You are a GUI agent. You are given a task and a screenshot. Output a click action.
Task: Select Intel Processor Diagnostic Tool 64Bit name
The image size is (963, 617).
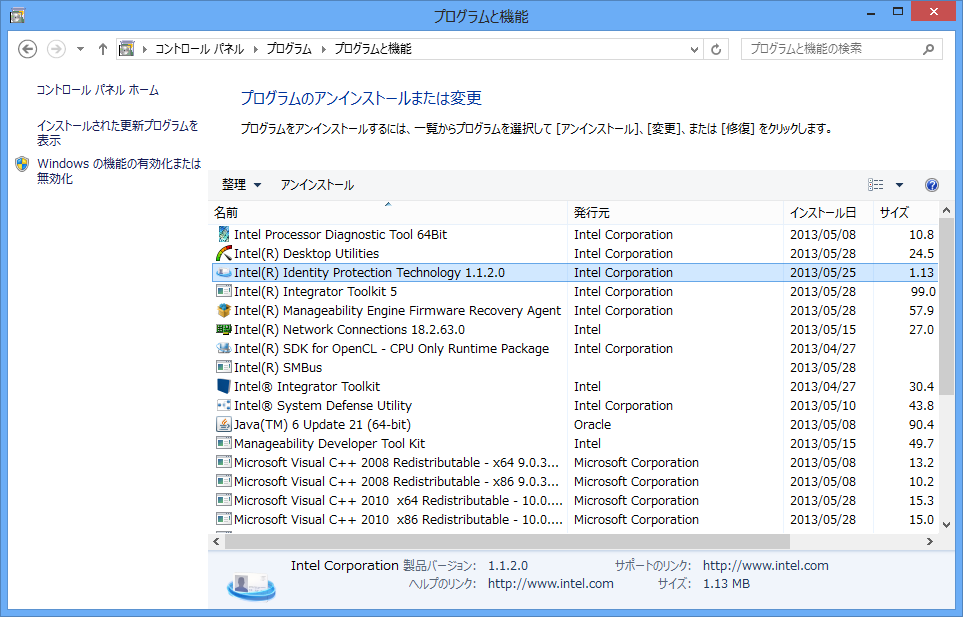point(340,235)
